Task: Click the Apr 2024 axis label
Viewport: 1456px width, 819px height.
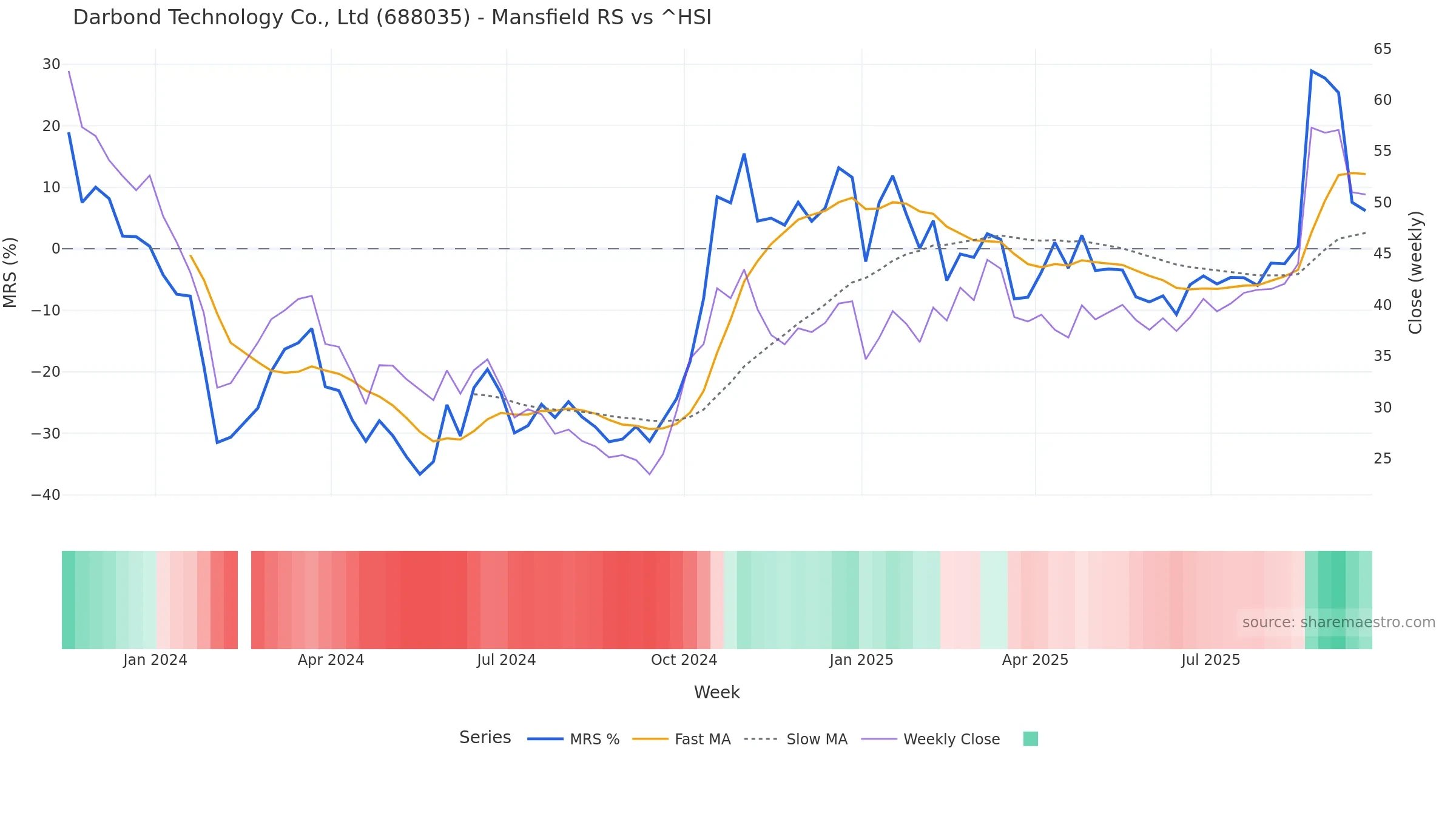Action: pyautogui.click(x=331, y=660)
